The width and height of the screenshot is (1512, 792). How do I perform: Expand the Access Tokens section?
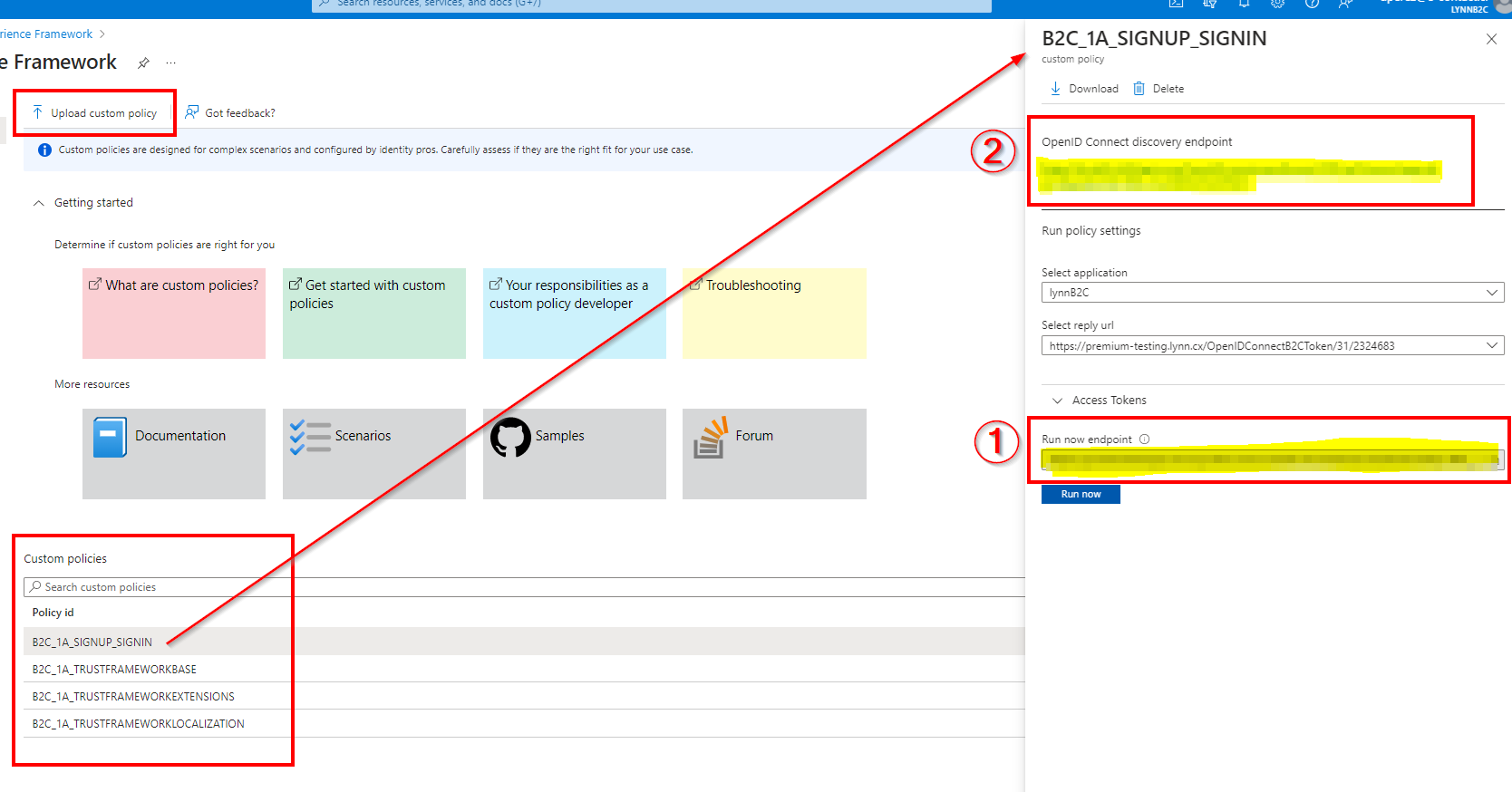pos(1057,401)
